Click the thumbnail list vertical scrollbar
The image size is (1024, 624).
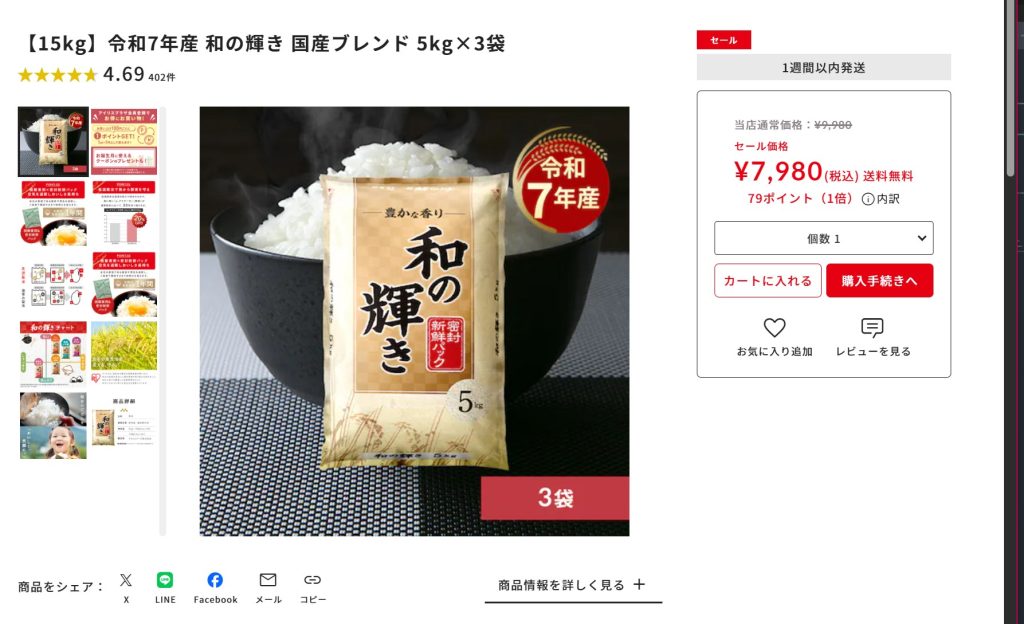(x=163, y=320)
